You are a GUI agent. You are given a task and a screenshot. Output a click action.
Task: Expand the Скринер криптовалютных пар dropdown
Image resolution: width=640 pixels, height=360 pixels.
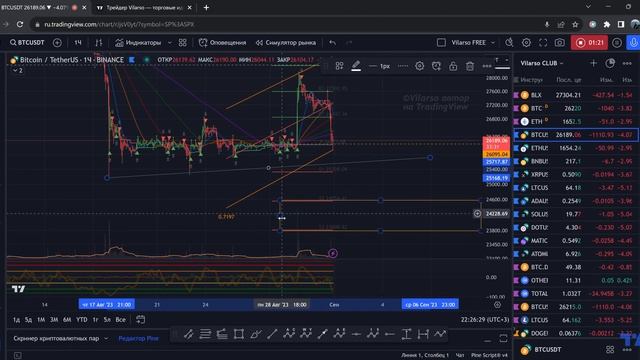tap(61, 338)
